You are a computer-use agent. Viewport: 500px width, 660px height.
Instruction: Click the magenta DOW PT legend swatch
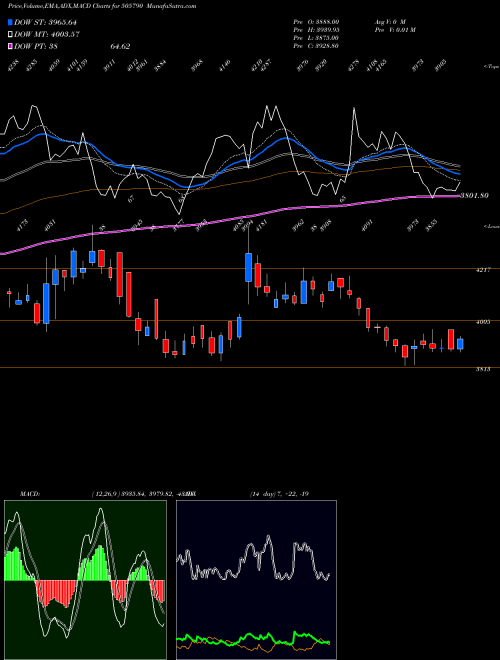click(10, 46)
